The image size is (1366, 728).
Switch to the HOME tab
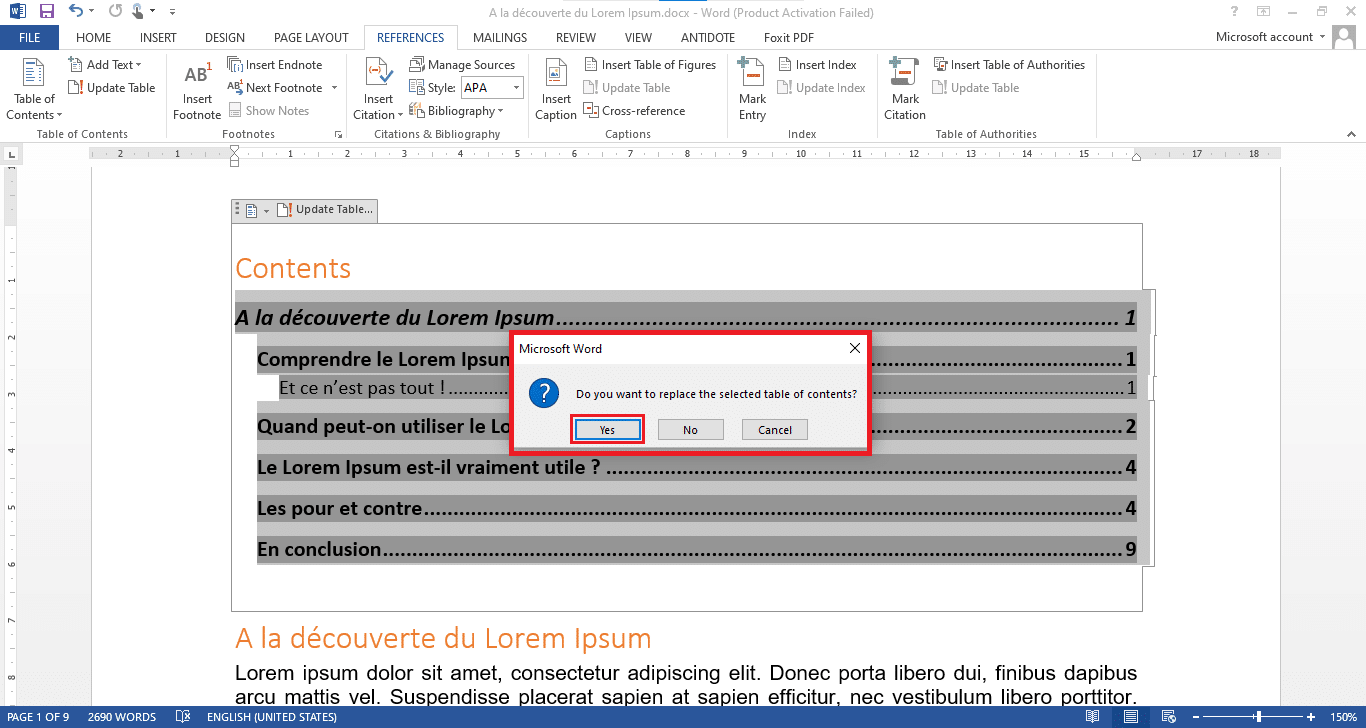(94, 38)
